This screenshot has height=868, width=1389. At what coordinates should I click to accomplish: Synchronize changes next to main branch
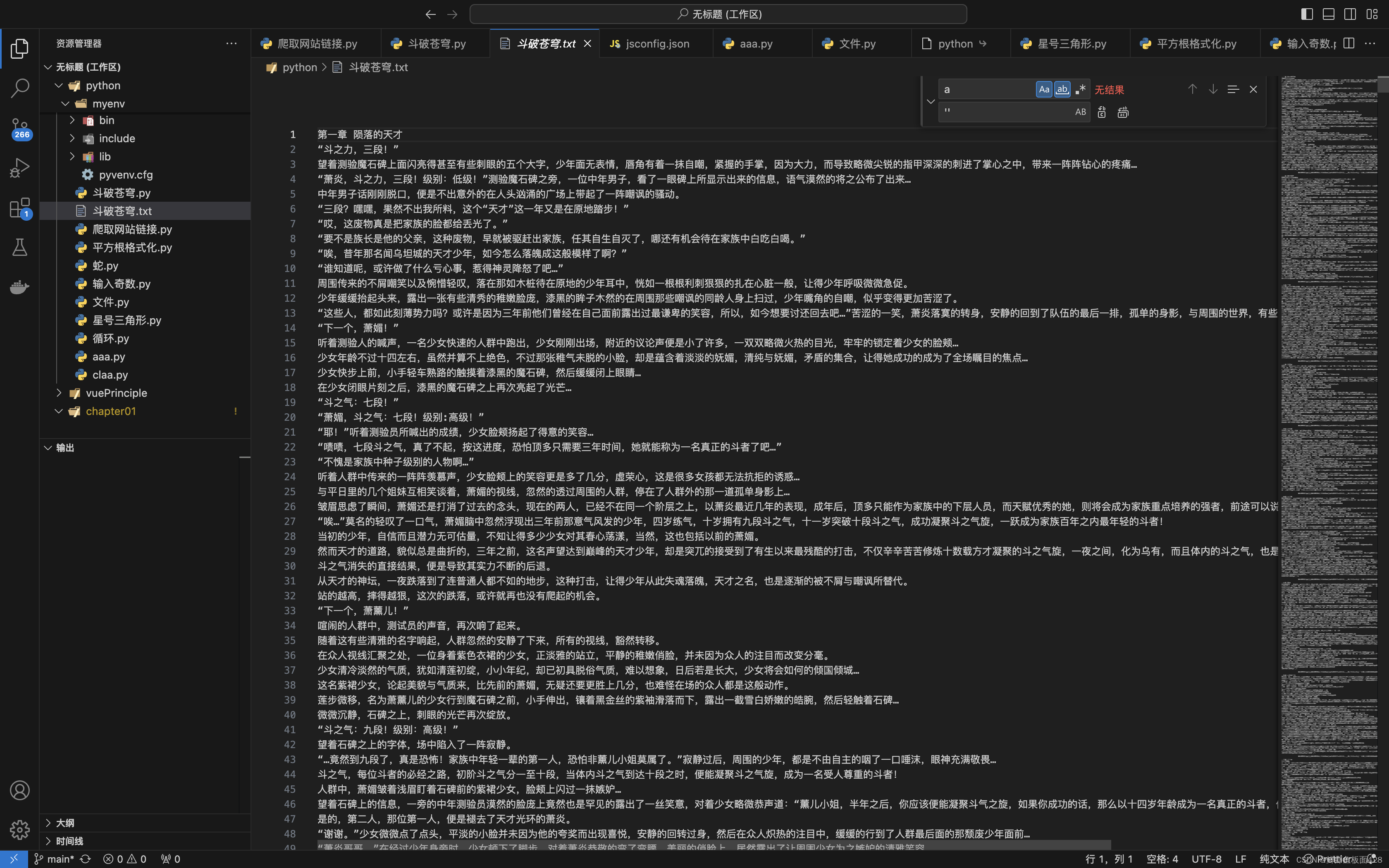point(86,859)
